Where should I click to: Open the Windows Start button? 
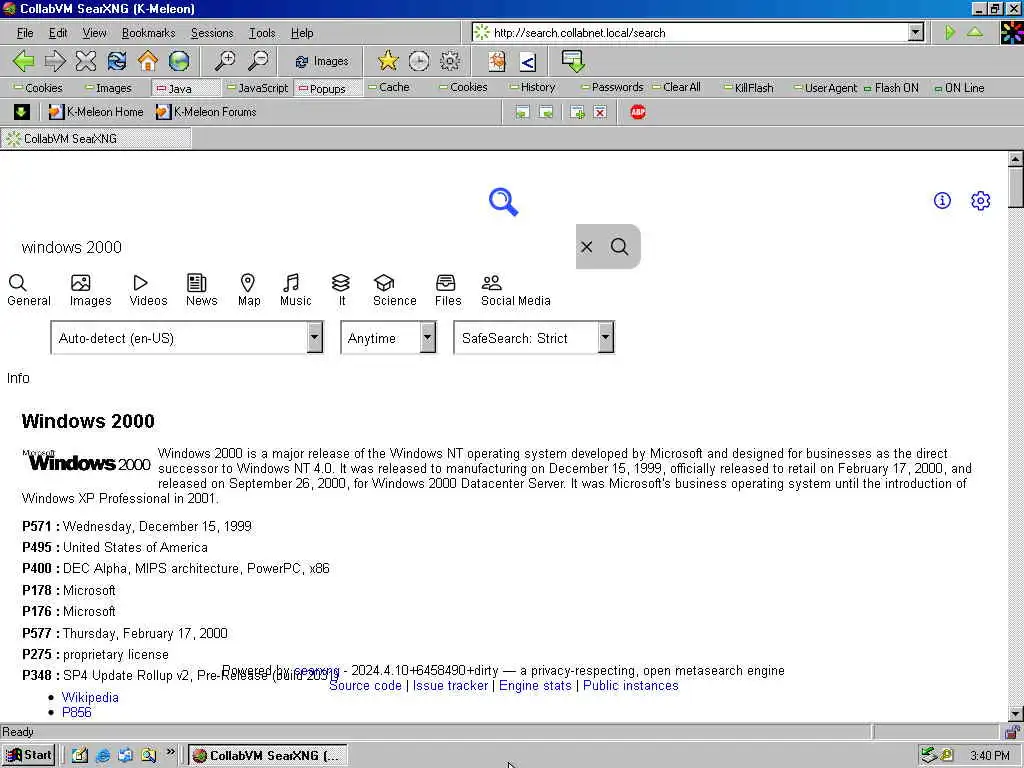coord(29,756)
